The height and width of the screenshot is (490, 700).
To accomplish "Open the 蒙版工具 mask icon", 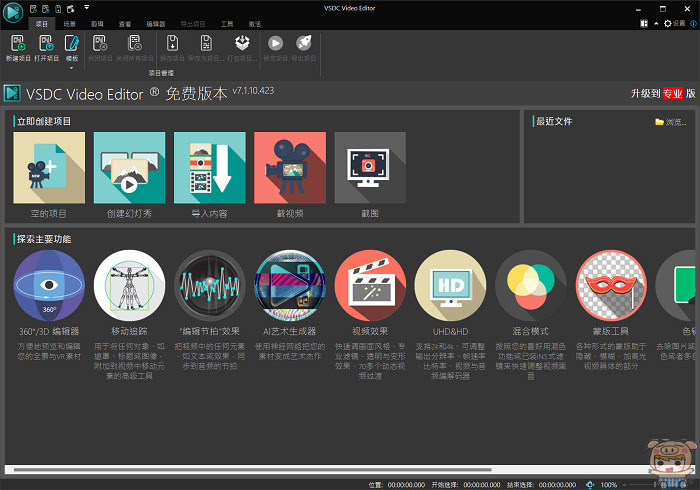I will coord(611,286).
